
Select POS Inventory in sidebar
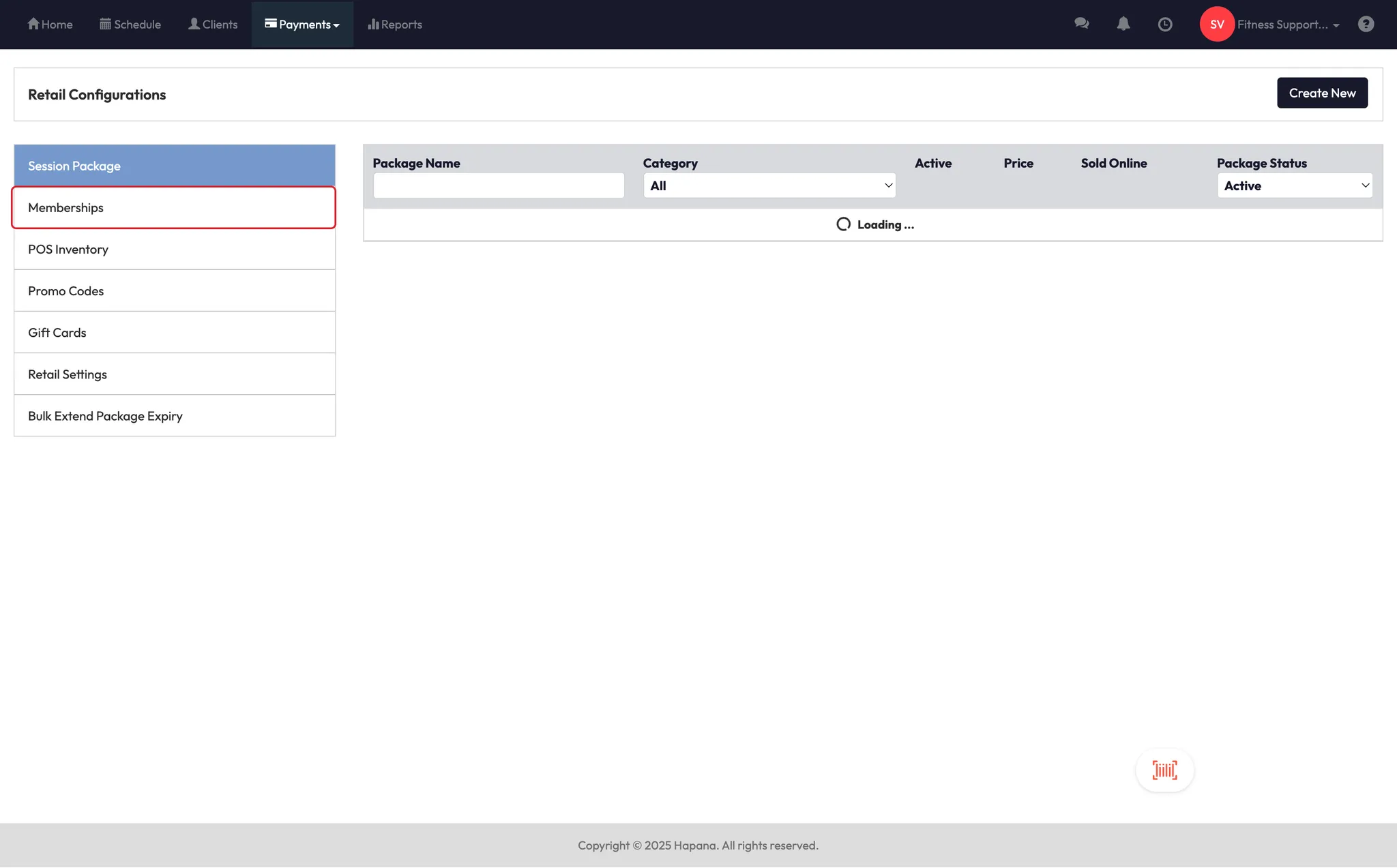(174, 249)
